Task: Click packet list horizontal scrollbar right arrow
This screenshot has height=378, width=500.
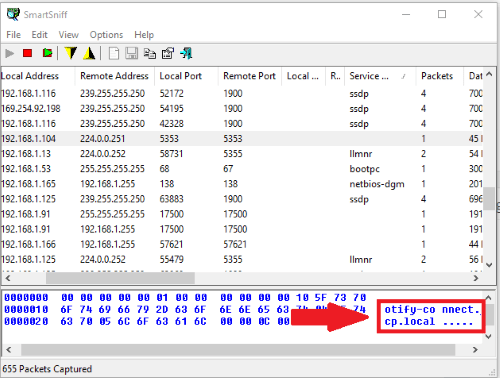Action: click(x=476, y=278)
